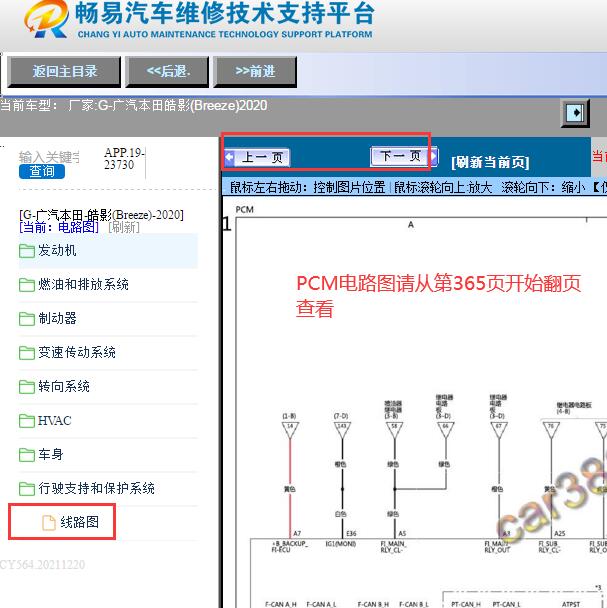Click the APP.19-23730 text

(x=124, y=159)
